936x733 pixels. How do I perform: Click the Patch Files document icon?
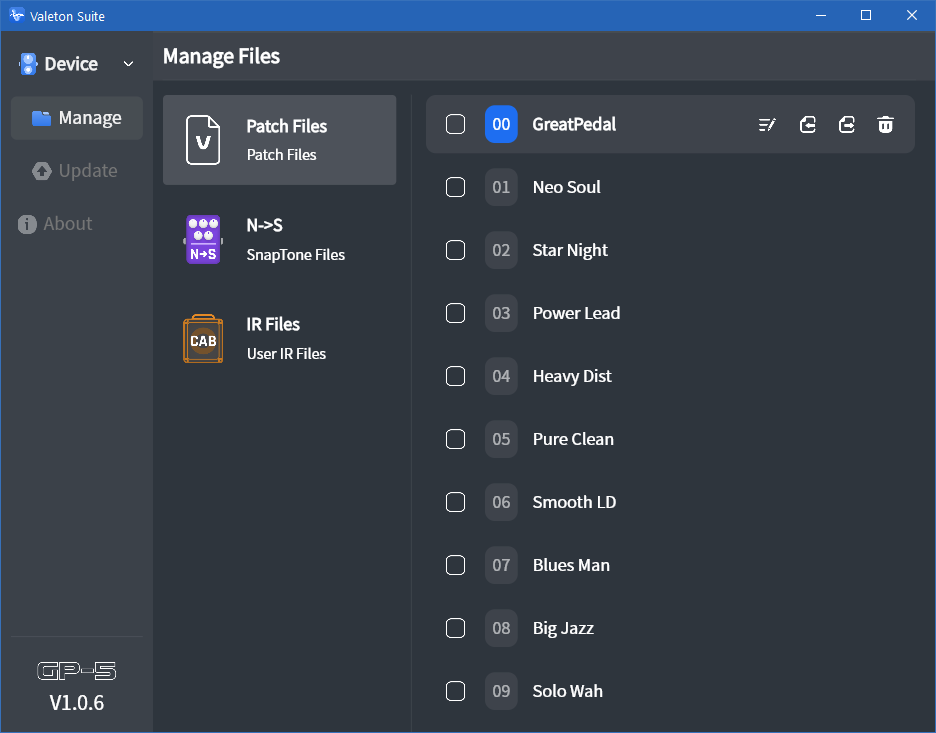coord(203,140)
